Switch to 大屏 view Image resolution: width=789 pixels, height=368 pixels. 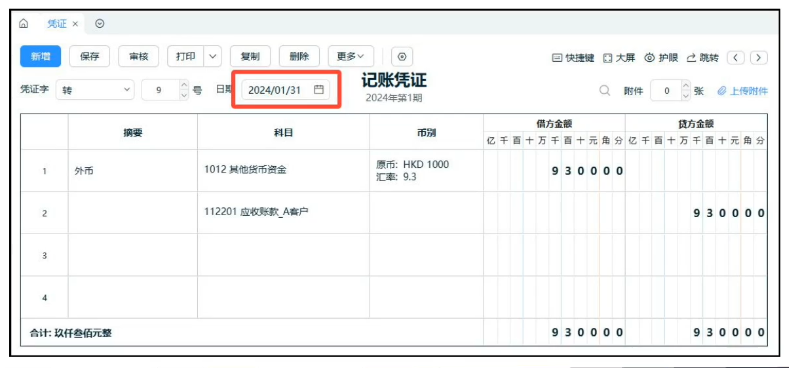pyautogui.click(x=619, y=58)
